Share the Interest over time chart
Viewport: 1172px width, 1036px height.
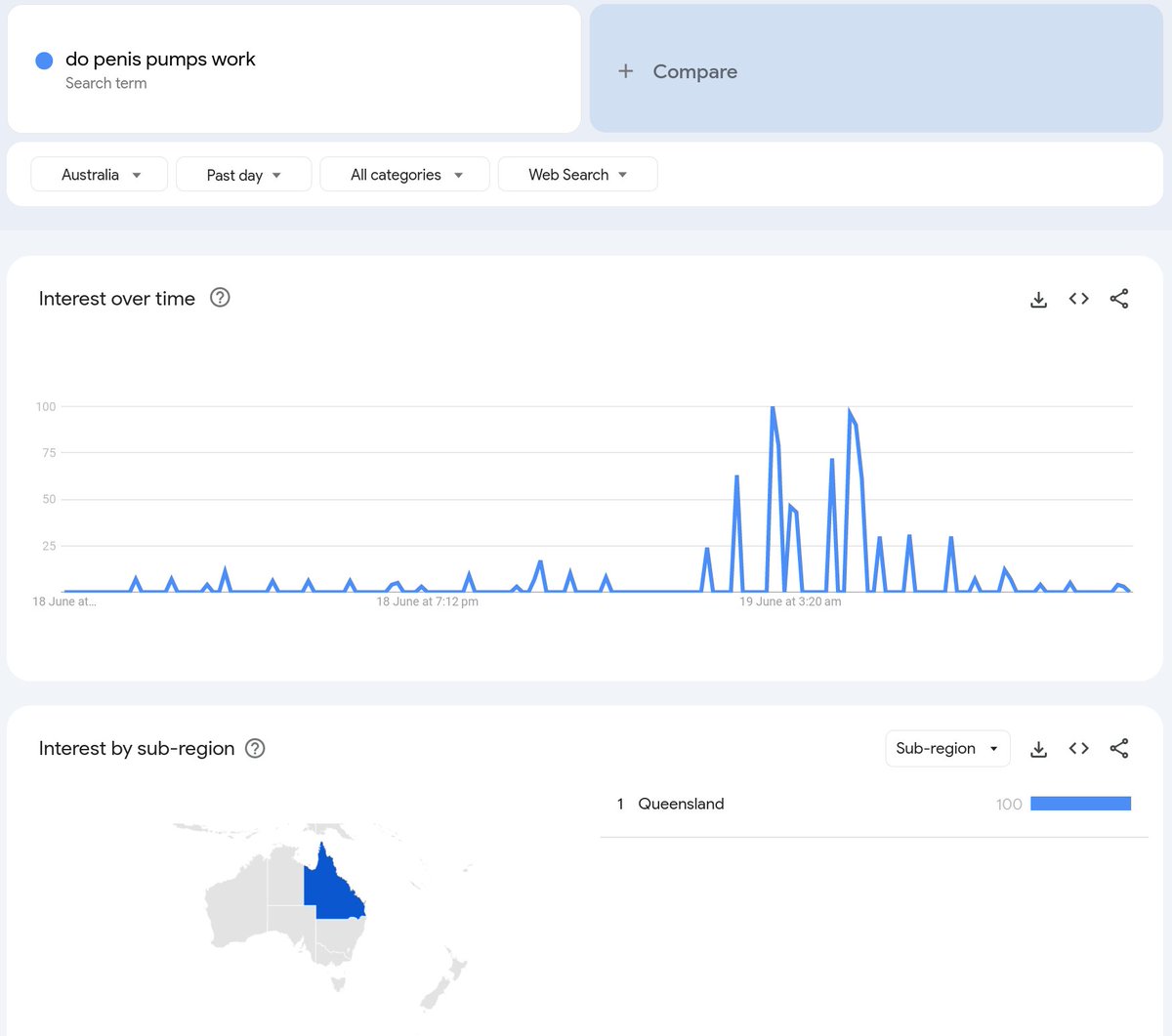pyautogui.click(x=1119, y=299)
